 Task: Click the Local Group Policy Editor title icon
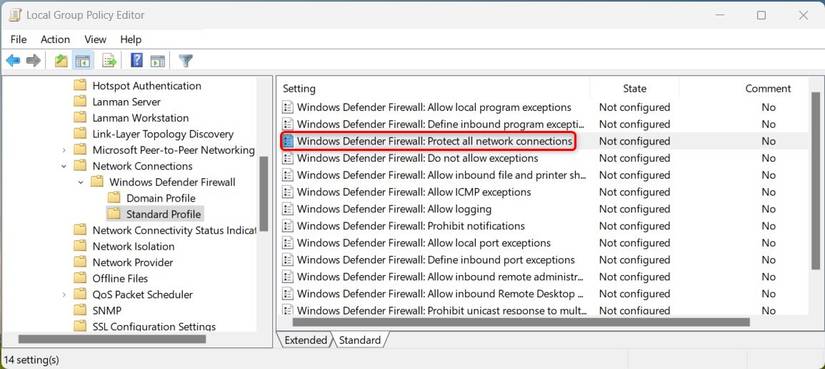pos(14,15)
